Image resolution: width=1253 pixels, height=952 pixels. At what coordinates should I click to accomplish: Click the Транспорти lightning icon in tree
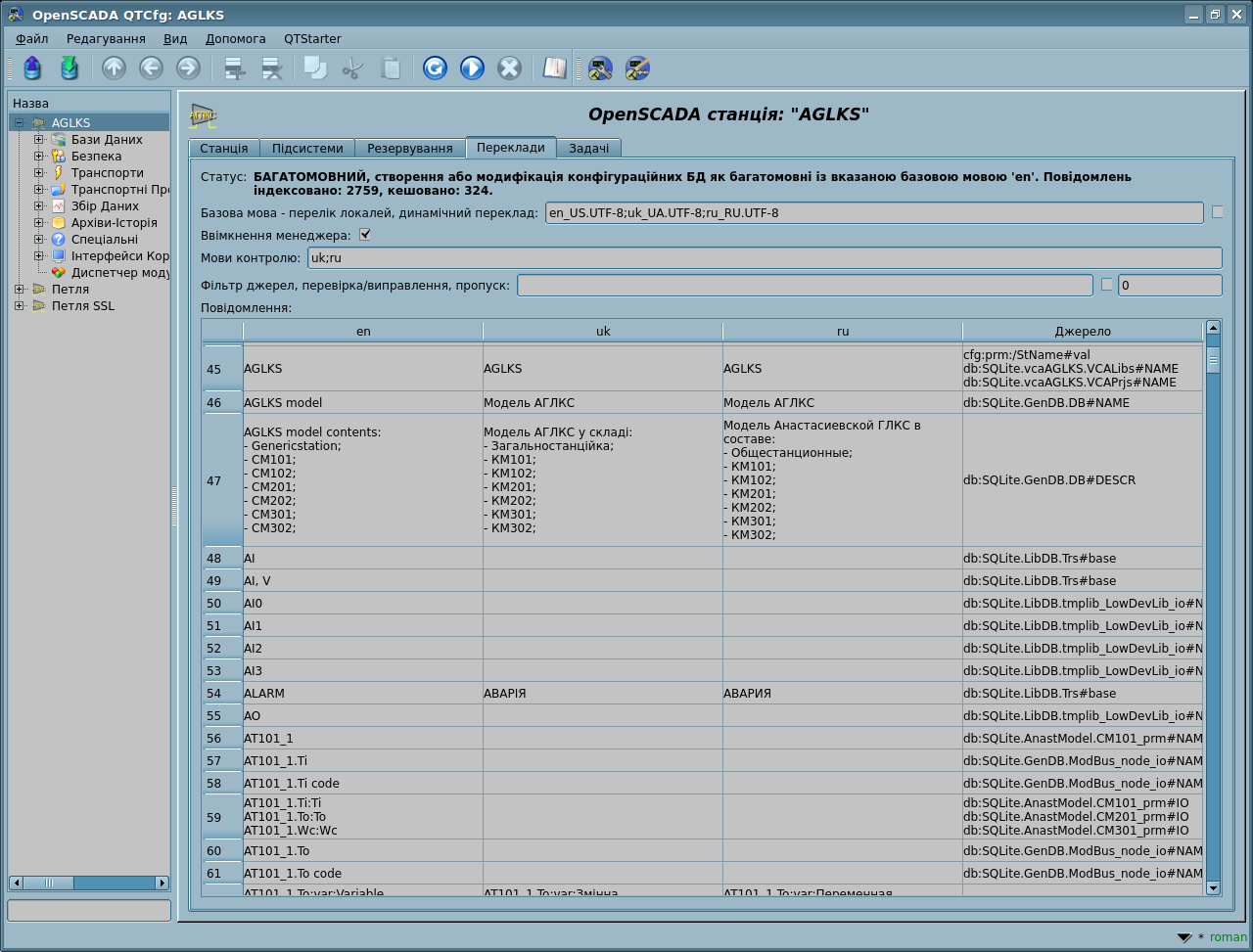click(59, 173)
